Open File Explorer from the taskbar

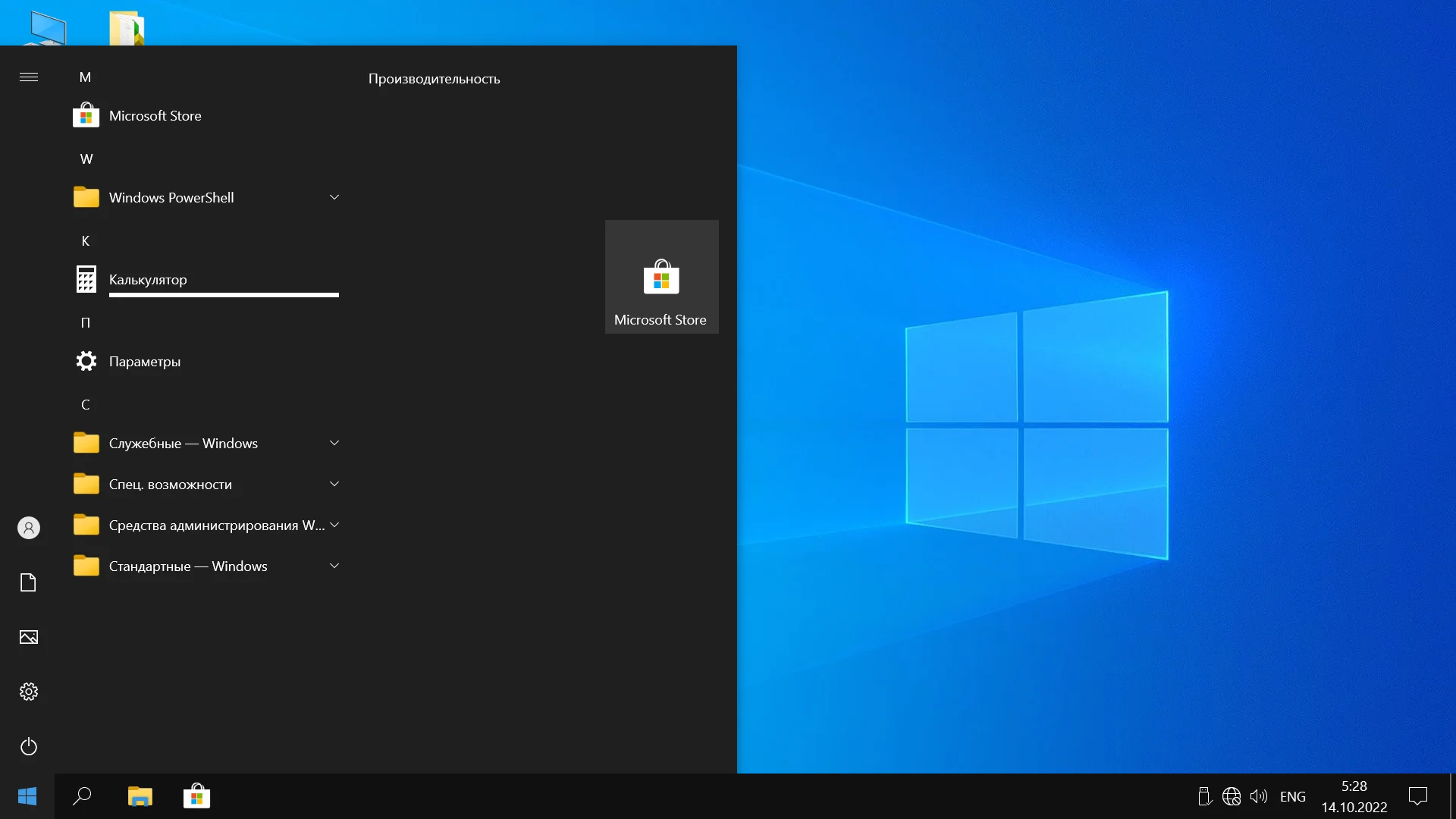pos(140,796)
